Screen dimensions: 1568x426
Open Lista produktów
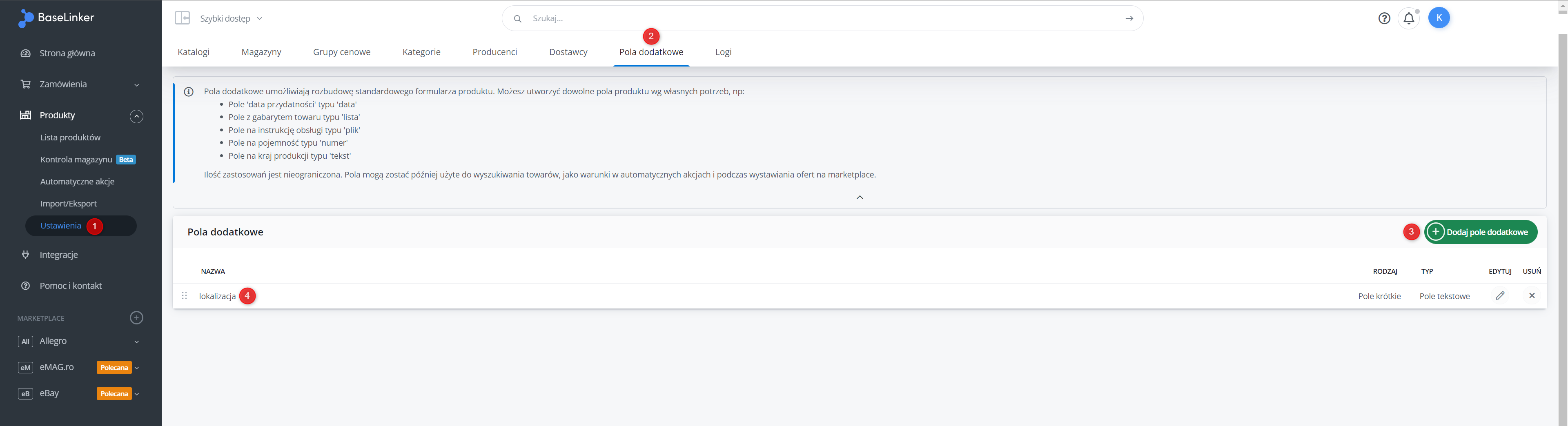(70, 138)
